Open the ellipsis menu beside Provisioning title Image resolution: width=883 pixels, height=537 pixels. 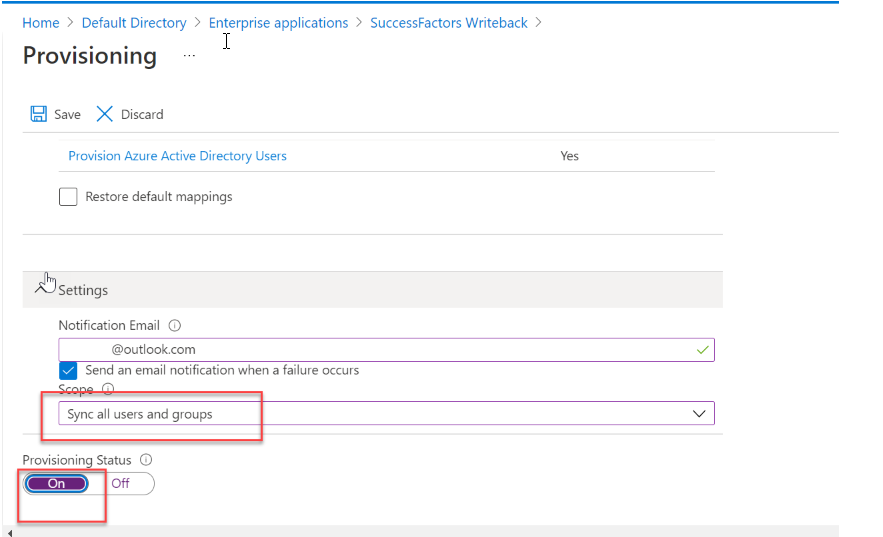(x=189, y=56)
